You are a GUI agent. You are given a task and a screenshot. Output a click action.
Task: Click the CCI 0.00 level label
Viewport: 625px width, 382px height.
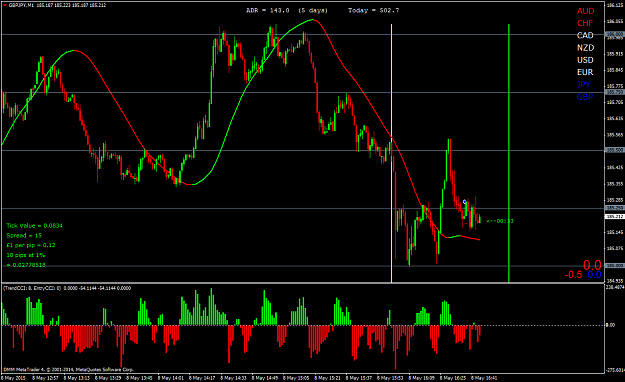(x=610, y=325)
